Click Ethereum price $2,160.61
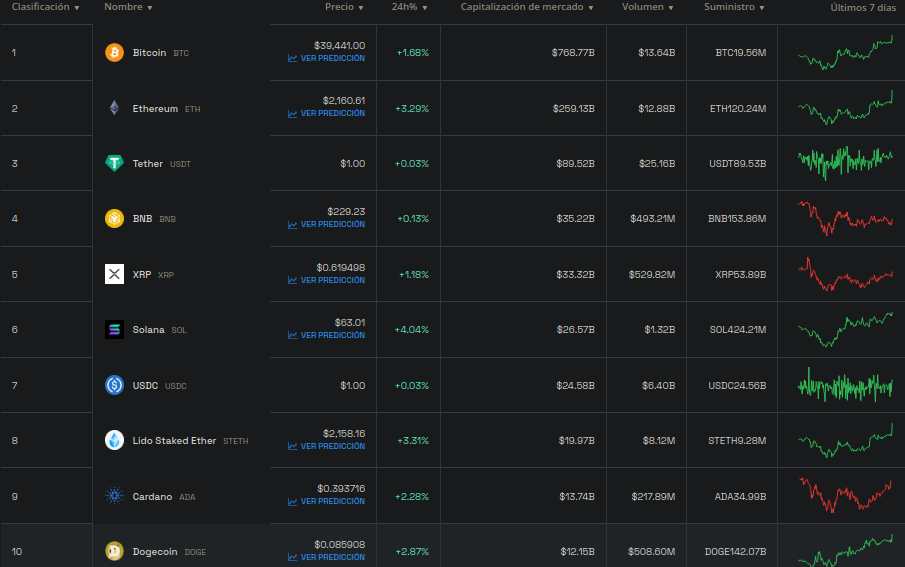The width and height of the screenshot is (905, 567). click(343, 100)
